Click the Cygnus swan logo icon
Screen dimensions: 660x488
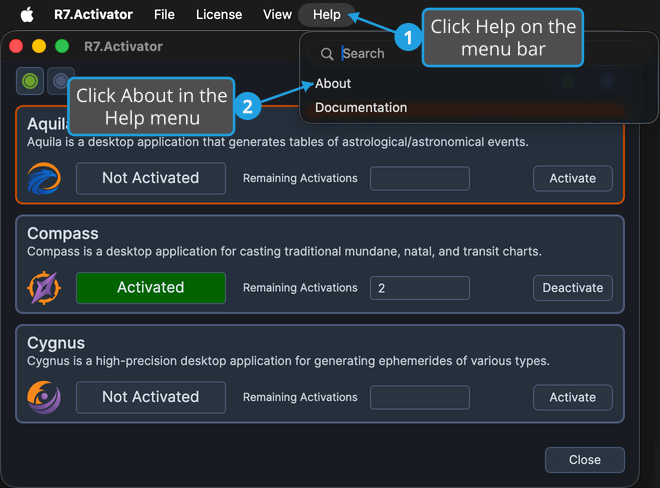pos(44,397)
